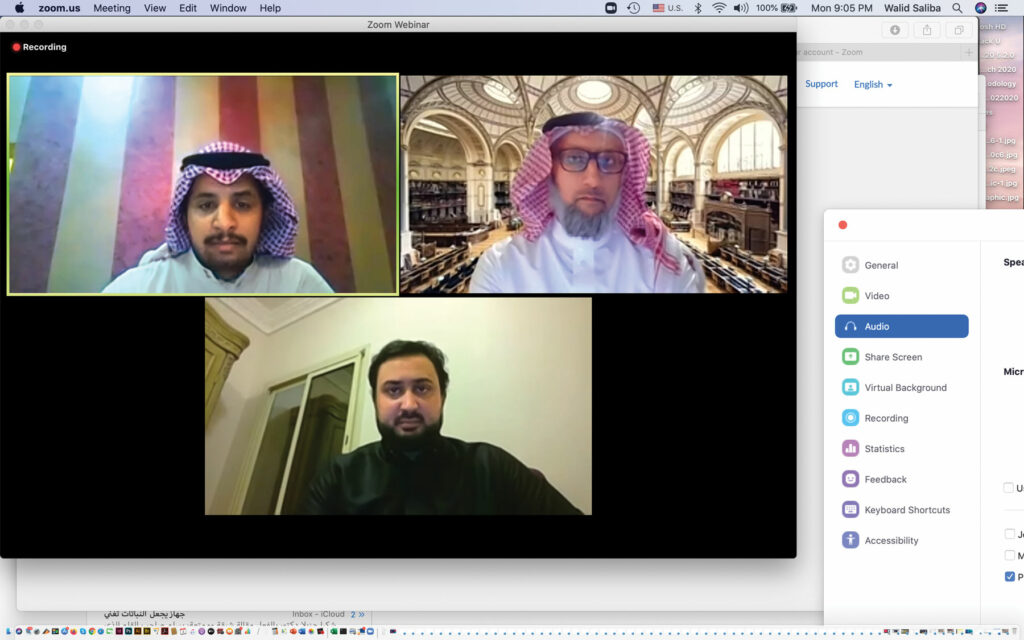The width and height of the screenshot is (1024, 640).
Task: Open the View menu
Action: [x=155, y=8]
